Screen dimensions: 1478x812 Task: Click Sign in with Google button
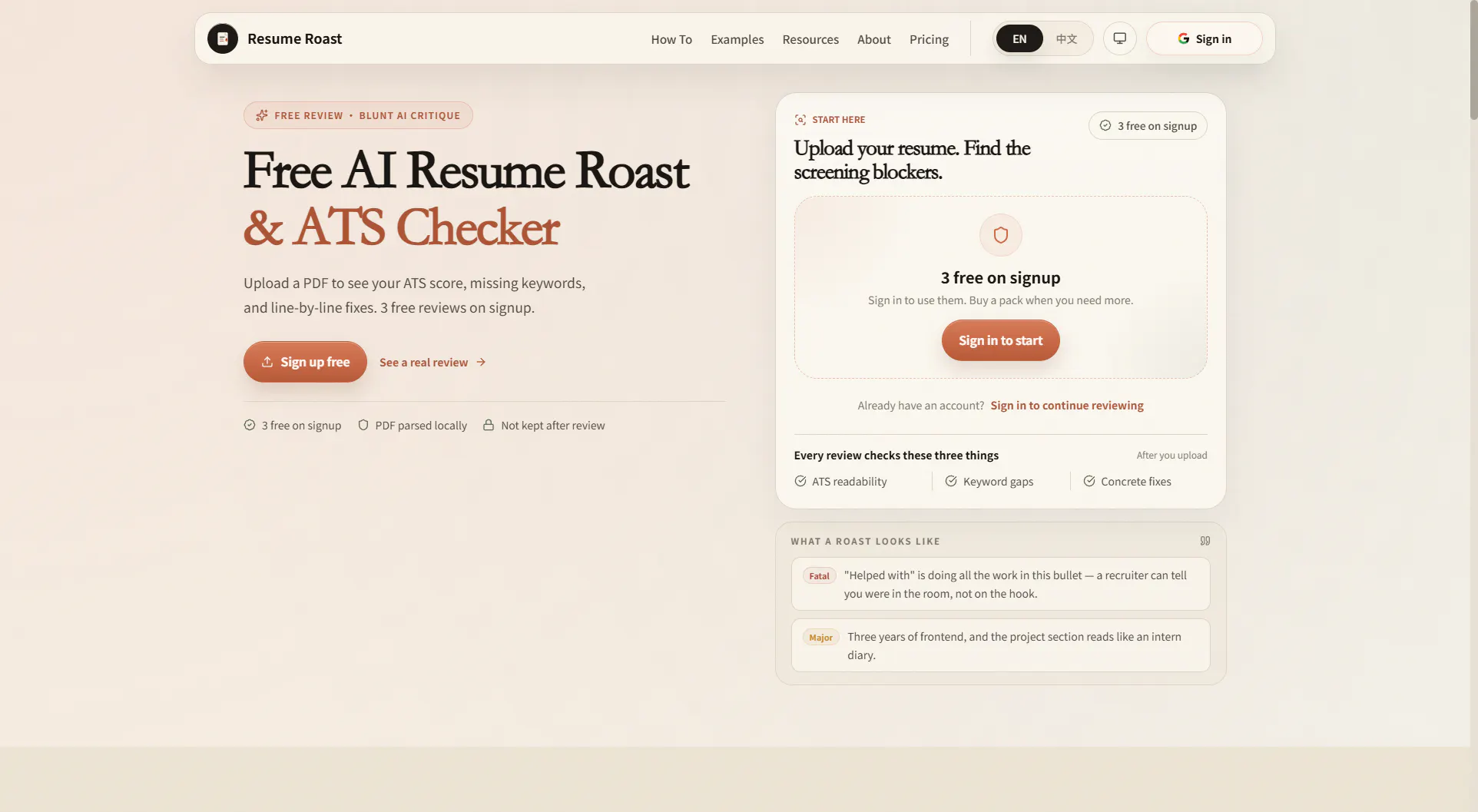[x=1204, y=38]
